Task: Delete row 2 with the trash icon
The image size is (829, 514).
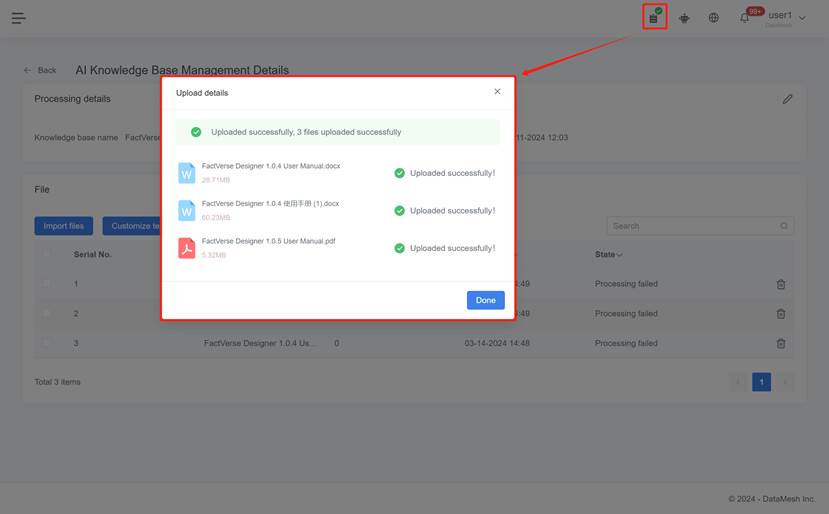Action: [781, 314]
